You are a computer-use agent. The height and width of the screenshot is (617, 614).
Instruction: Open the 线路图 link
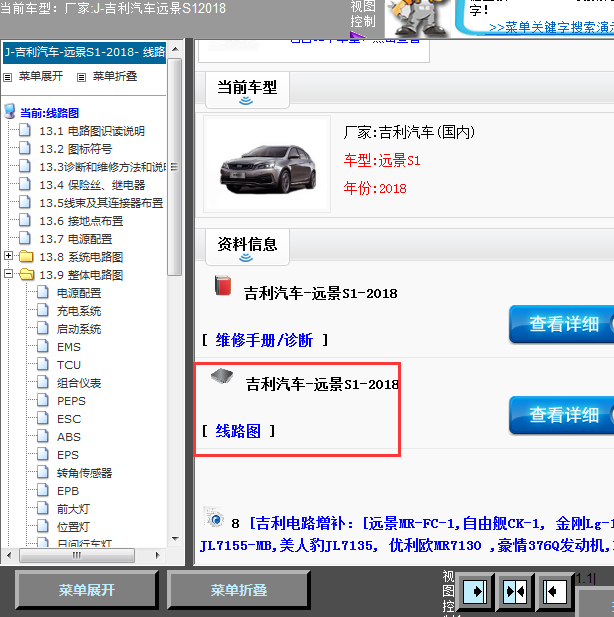[x=238, y=431]
